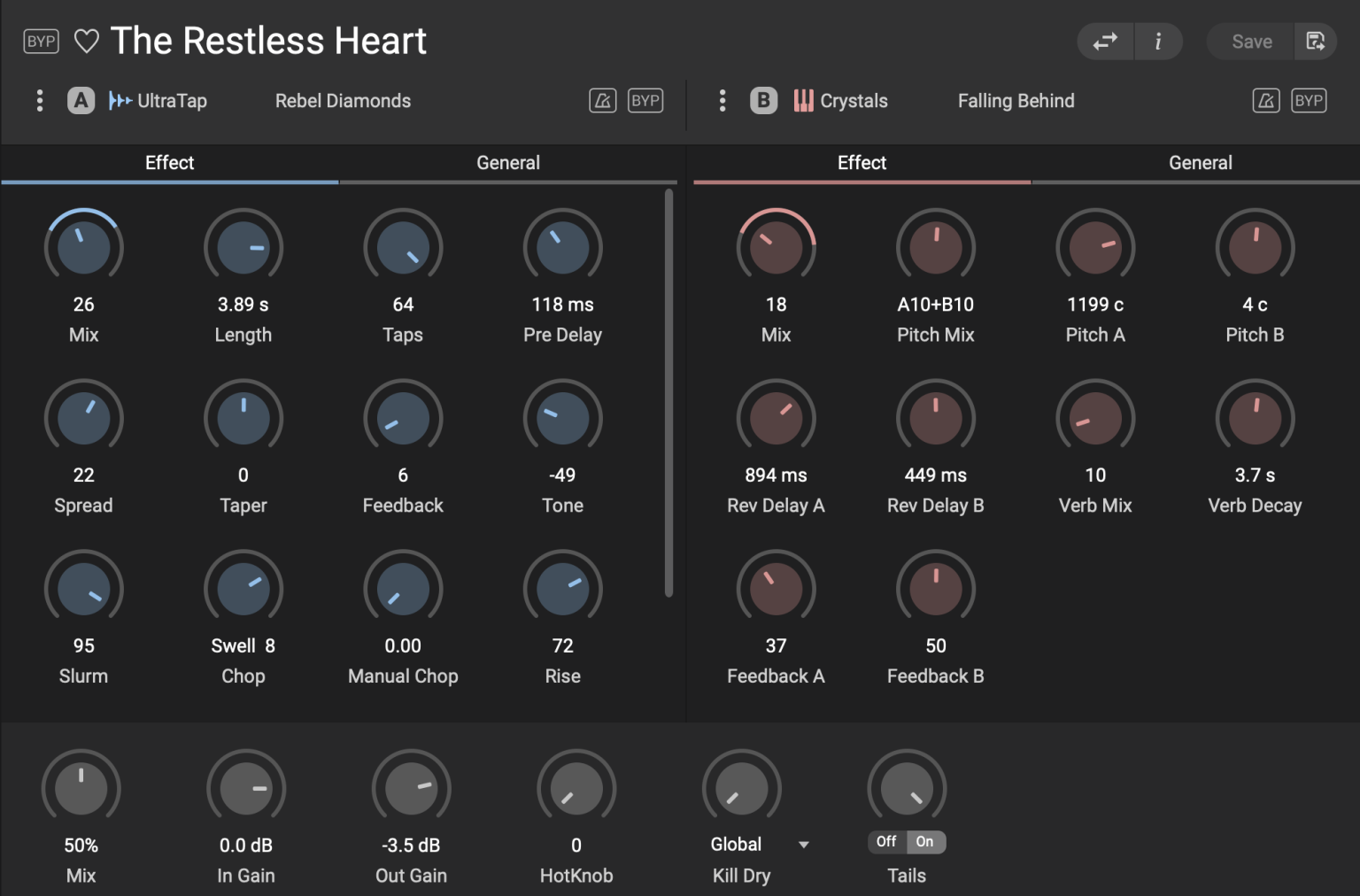Click the Feedback B knob
This screenshot has height=896, width=1360.
[x=936, y=590]
